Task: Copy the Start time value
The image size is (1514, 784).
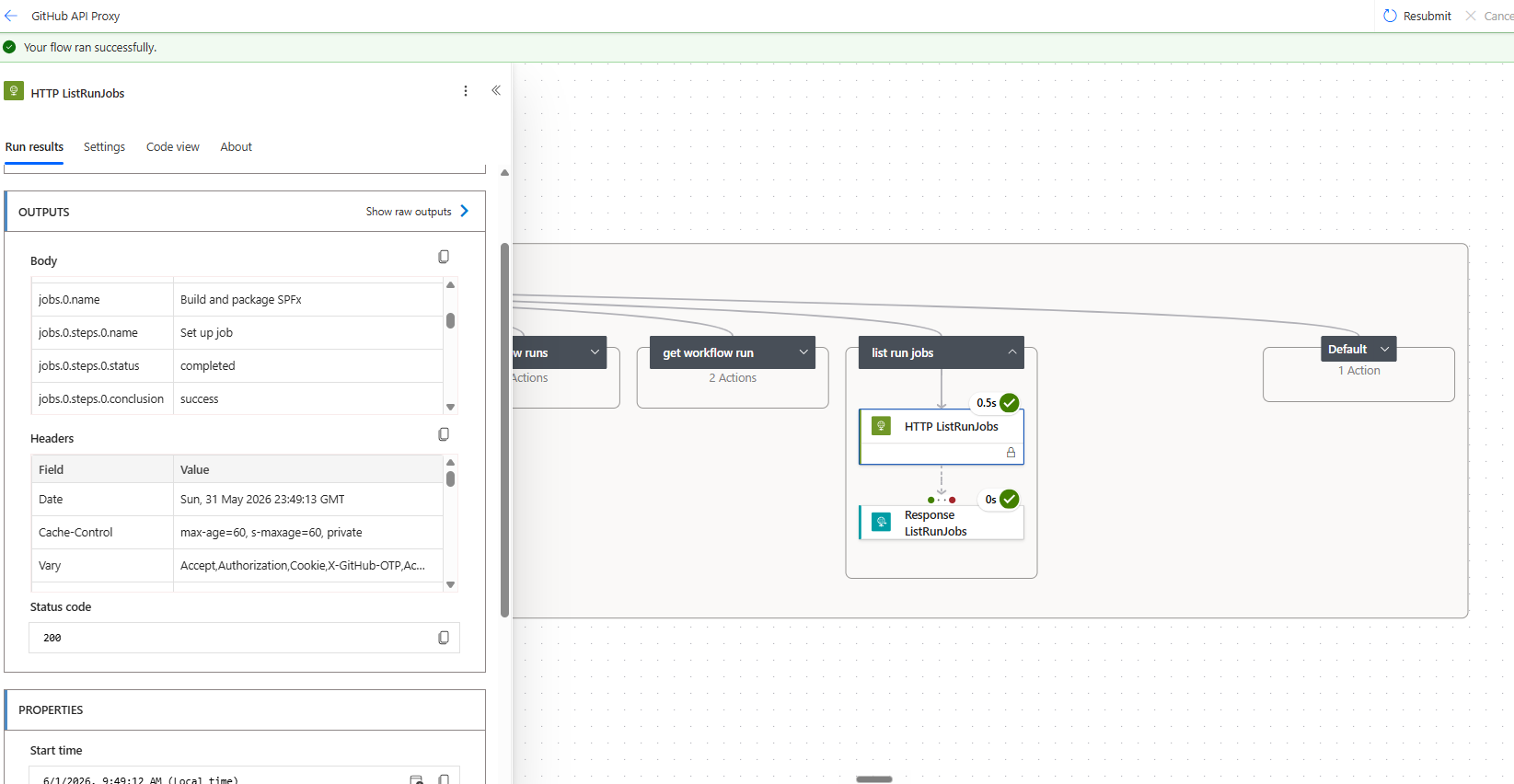Action: tap(444, 779)
